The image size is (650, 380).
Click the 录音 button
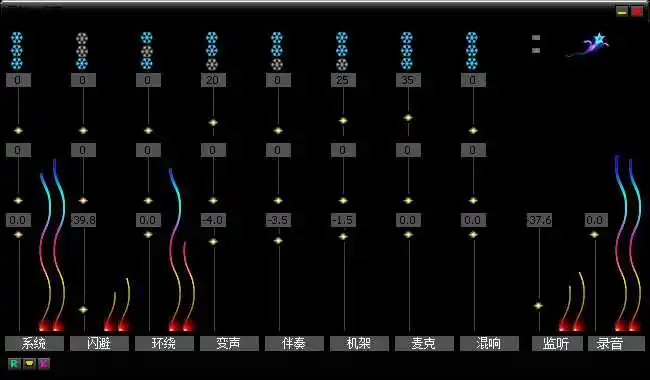tap(616, 344)
